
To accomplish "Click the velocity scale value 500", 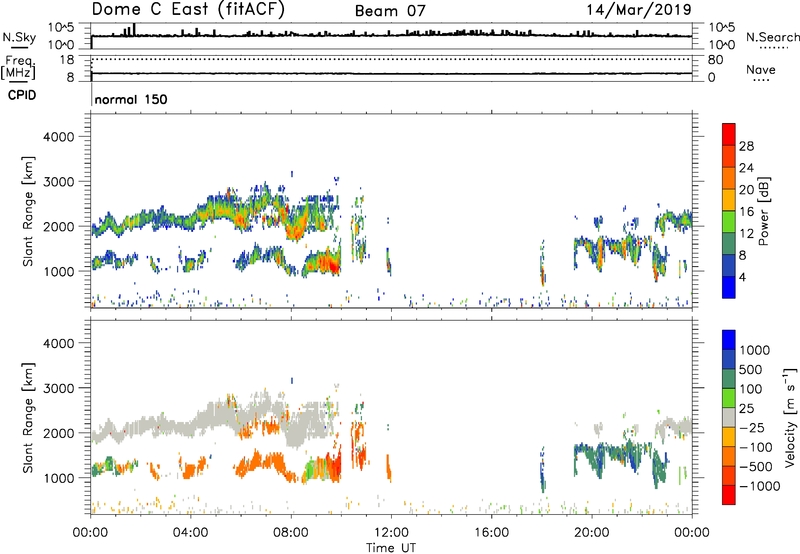I will [x=751, y=370].
